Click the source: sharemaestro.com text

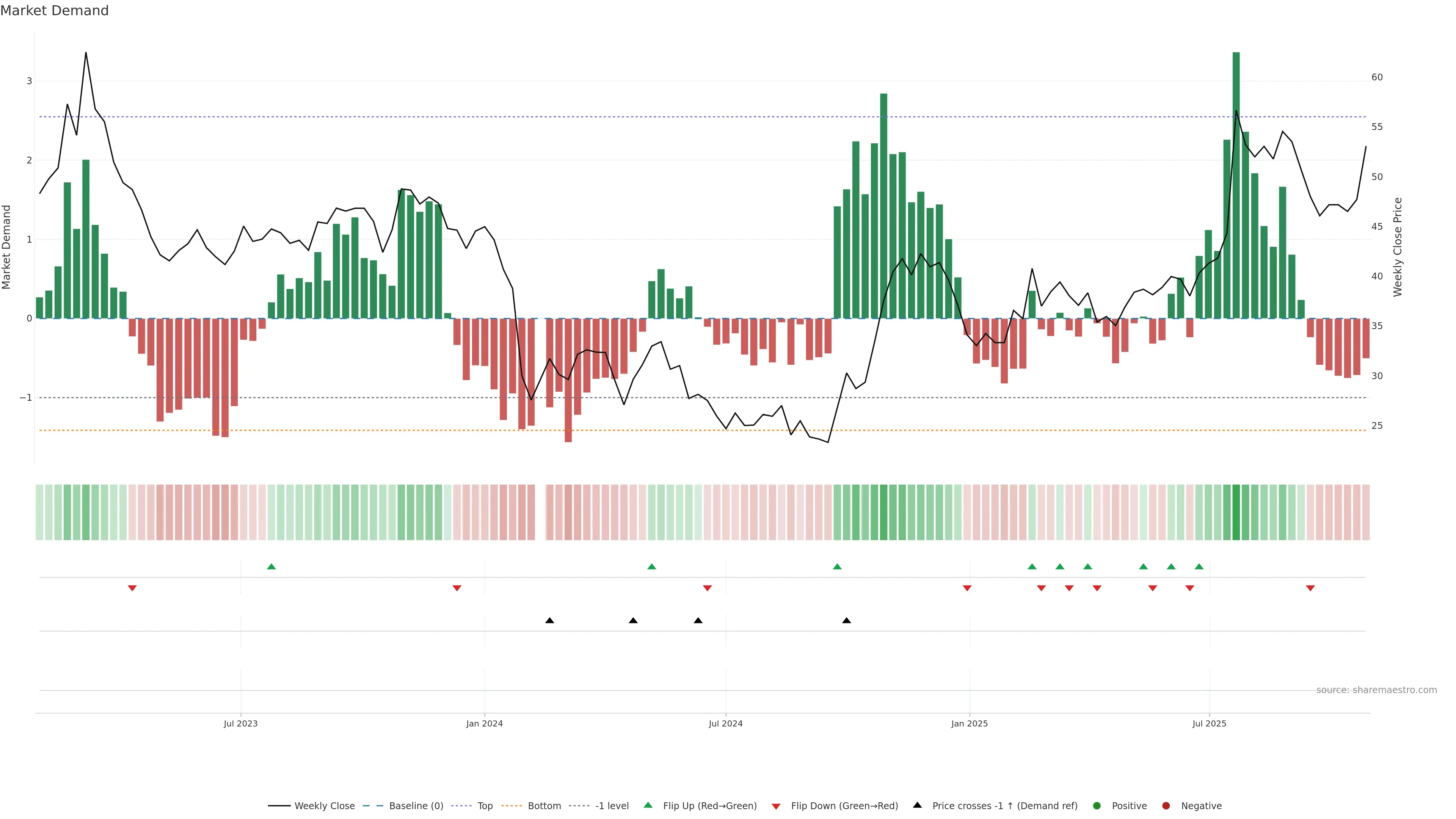pyautogui.click(x=1376, y=690)
